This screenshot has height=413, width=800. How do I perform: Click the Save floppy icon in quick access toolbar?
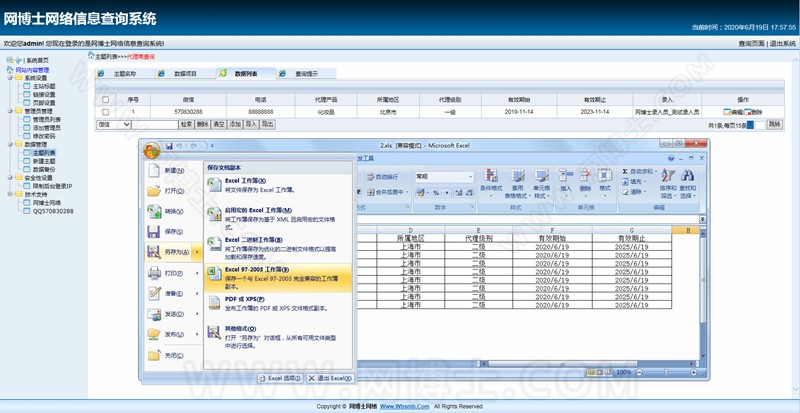pos(169,146)
